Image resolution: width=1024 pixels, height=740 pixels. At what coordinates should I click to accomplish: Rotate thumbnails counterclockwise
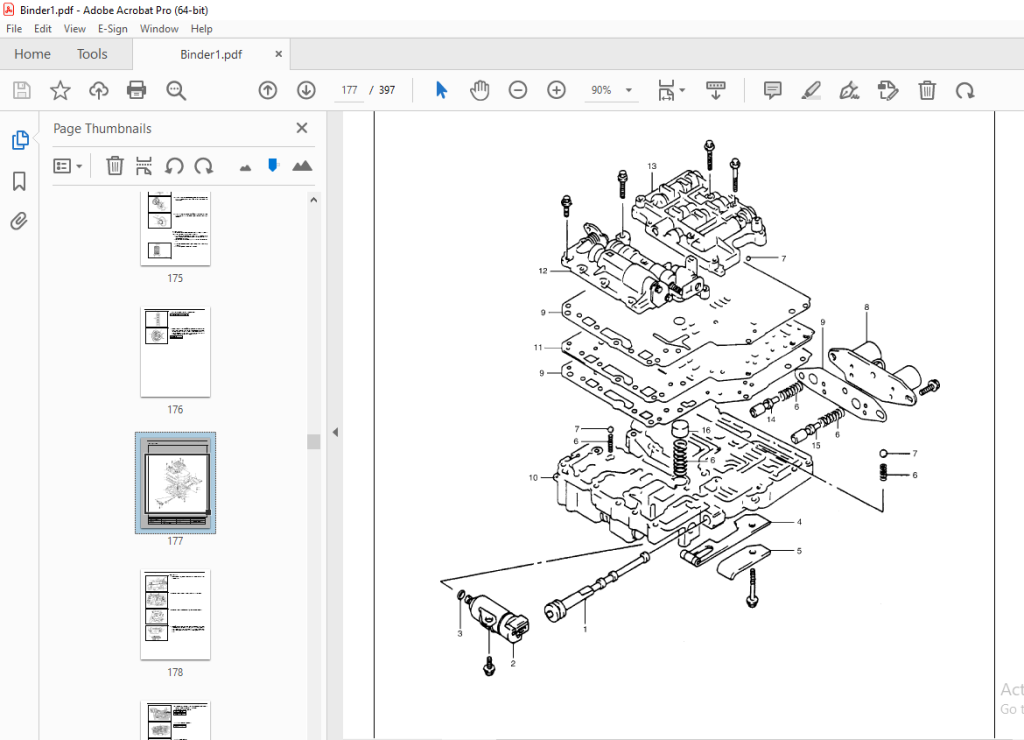(174, 166)
